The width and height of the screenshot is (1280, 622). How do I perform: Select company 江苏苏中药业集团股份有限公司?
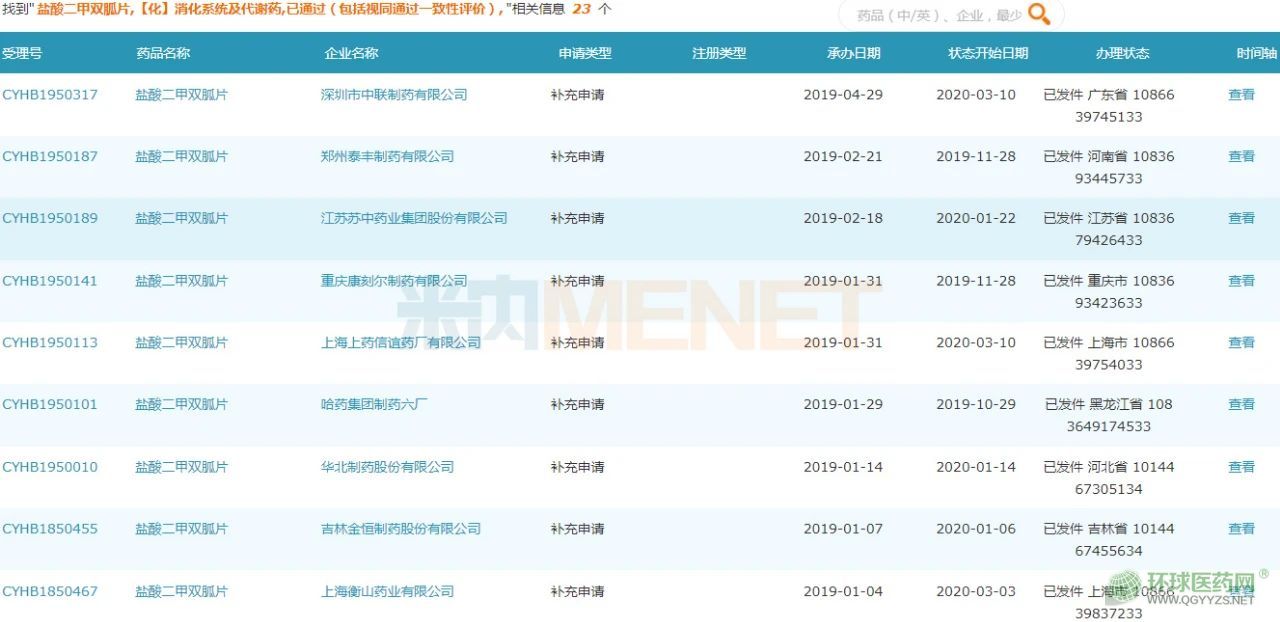pos(413,218)
